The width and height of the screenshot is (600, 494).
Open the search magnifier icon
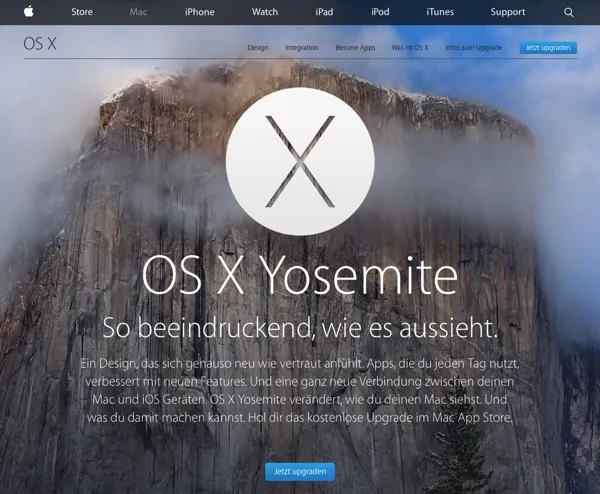(x=569, y=12)
